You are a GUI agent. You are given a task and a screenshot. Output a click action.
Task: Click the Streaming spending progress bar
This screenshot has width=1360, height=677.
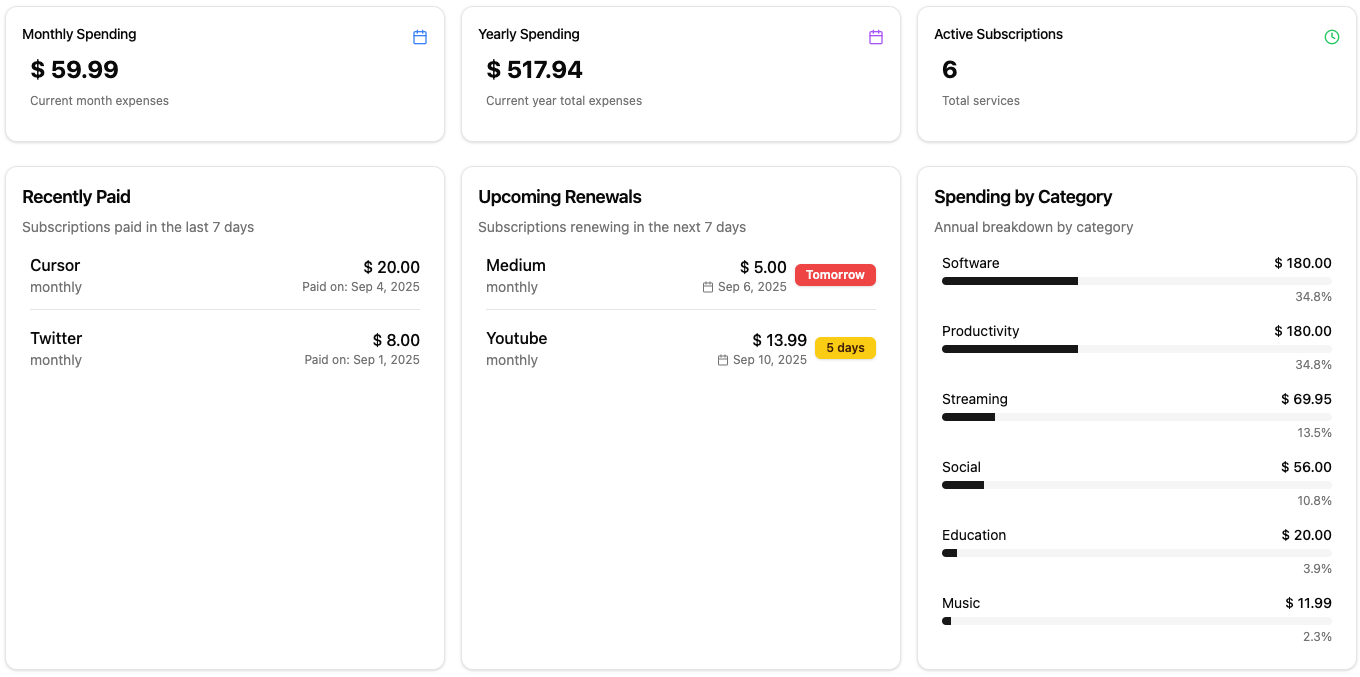coord(1137,417)
